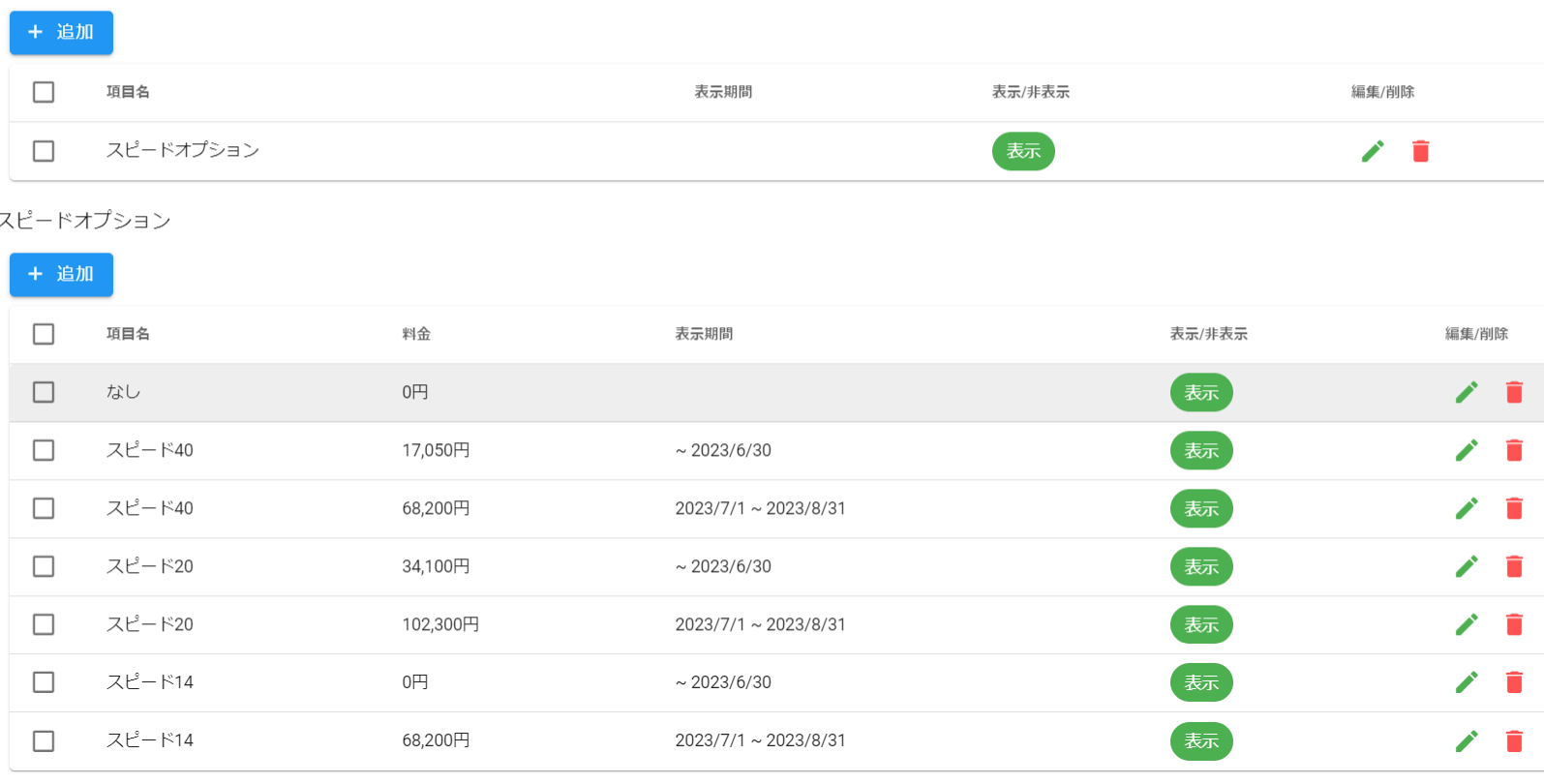The width and height of the screenshot is (1544, 784).
Task: Switch visibility of スピード14 priced 68,200円
Action: tap(1201, 740)
